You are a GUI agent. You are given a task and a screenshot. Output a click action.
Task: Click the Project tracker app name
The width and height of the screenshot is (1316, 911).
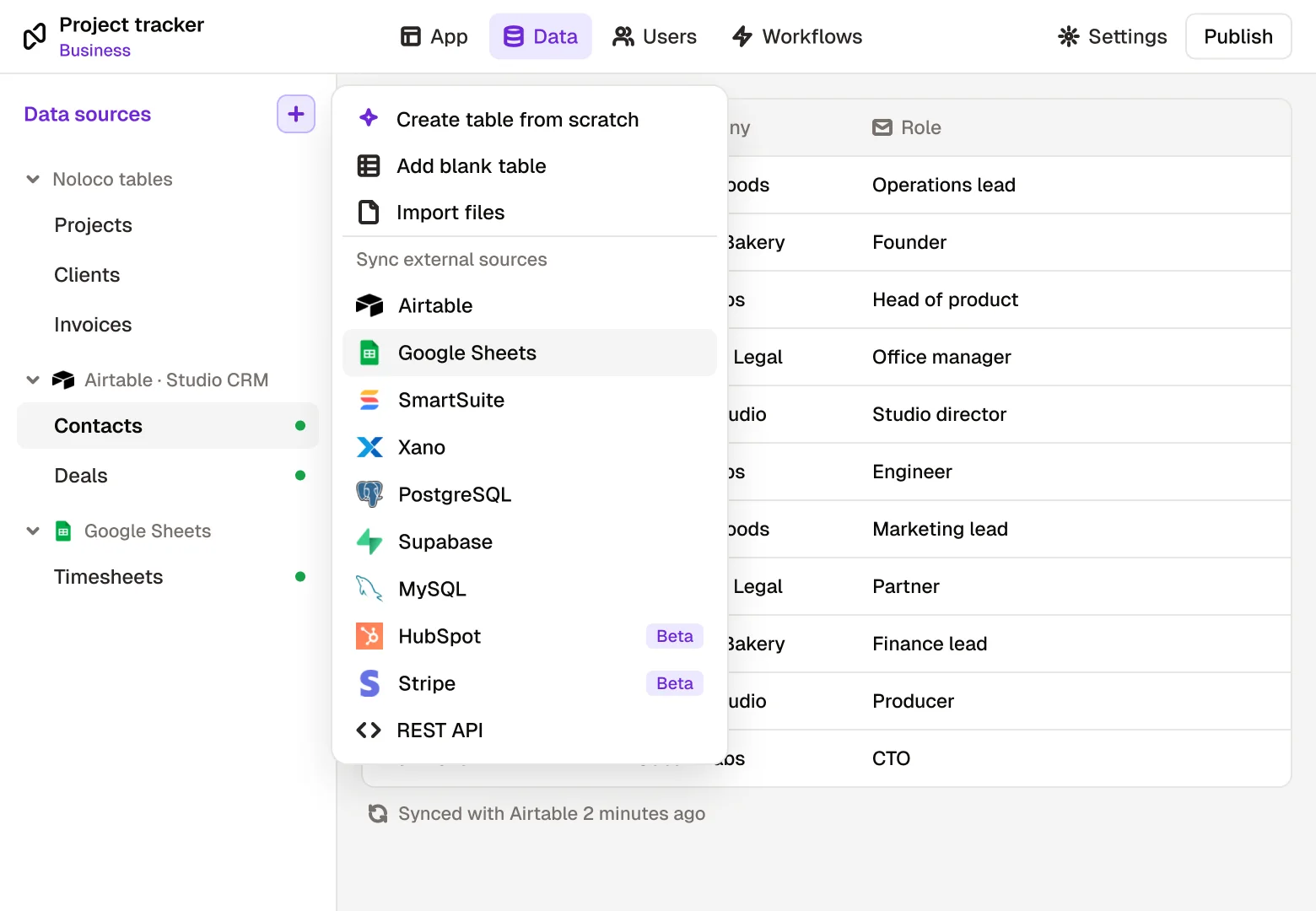[132, 24]
